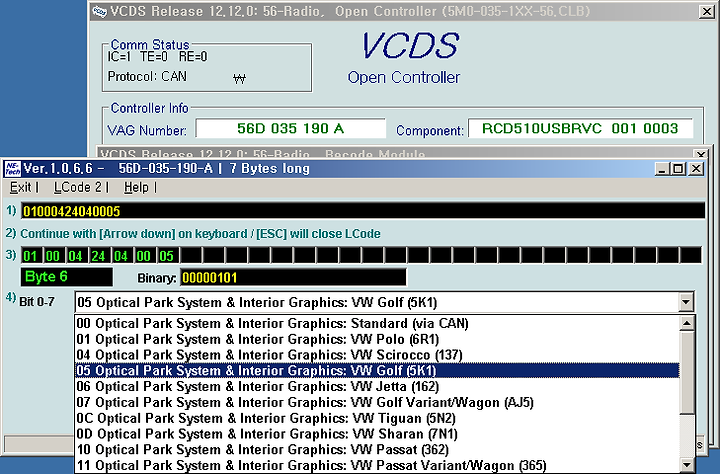Image resolution: width=720 pixels, height=474 pixels.
Task: Choose 01 VW Polo (6R1) option
Action: [x=377, y=339]
